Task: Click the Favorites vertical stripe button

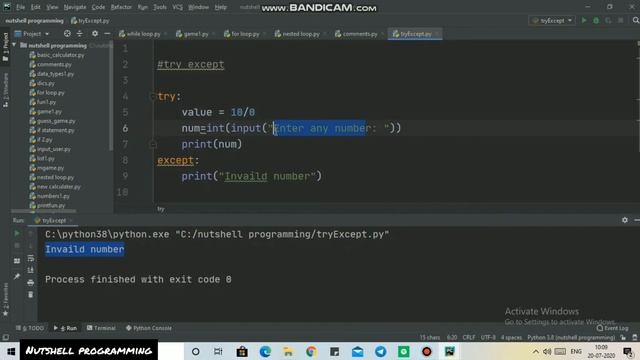Action: coord(5,299)
